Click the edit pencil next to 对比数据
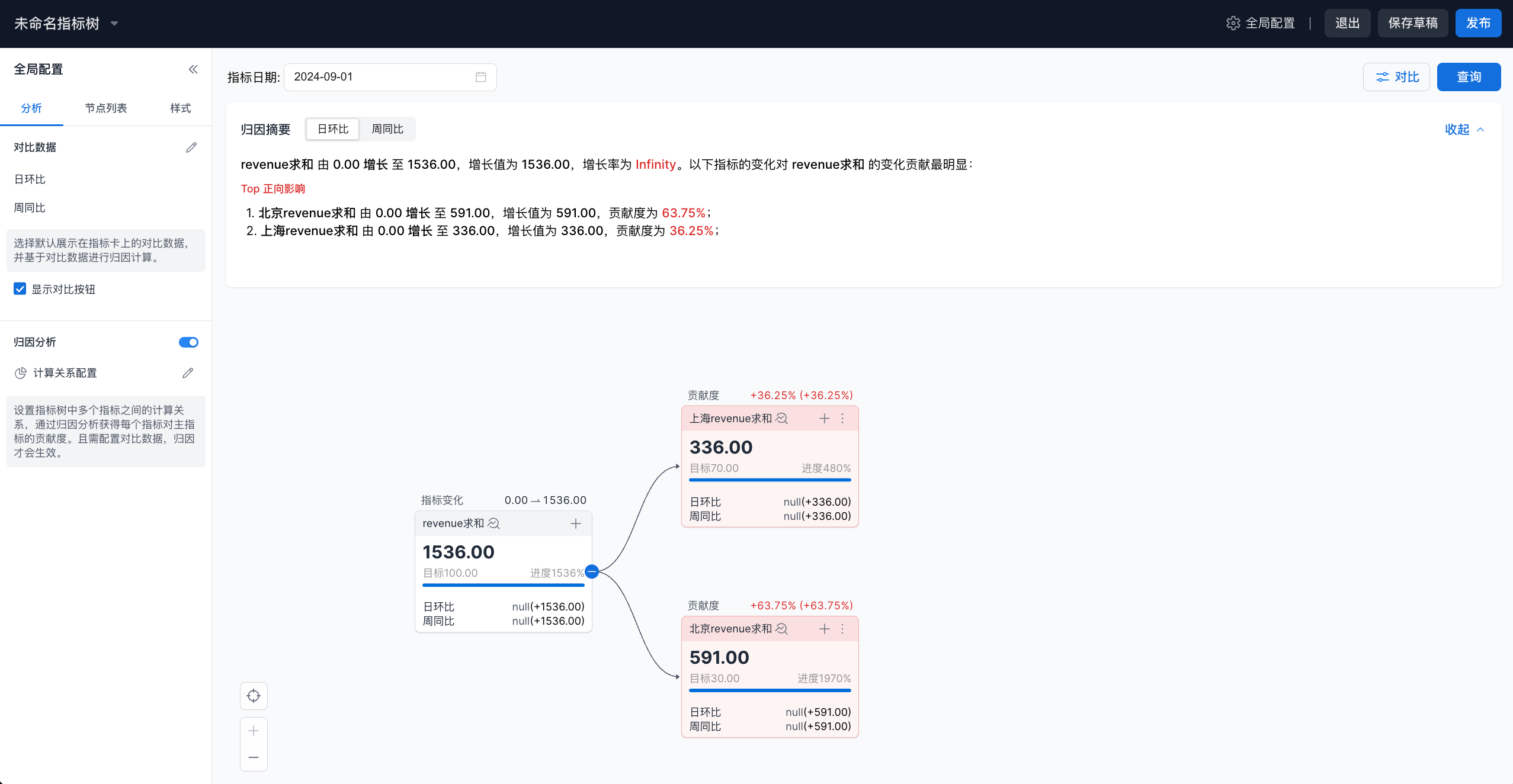This screenshot has height=784, width=1513. 191,147
